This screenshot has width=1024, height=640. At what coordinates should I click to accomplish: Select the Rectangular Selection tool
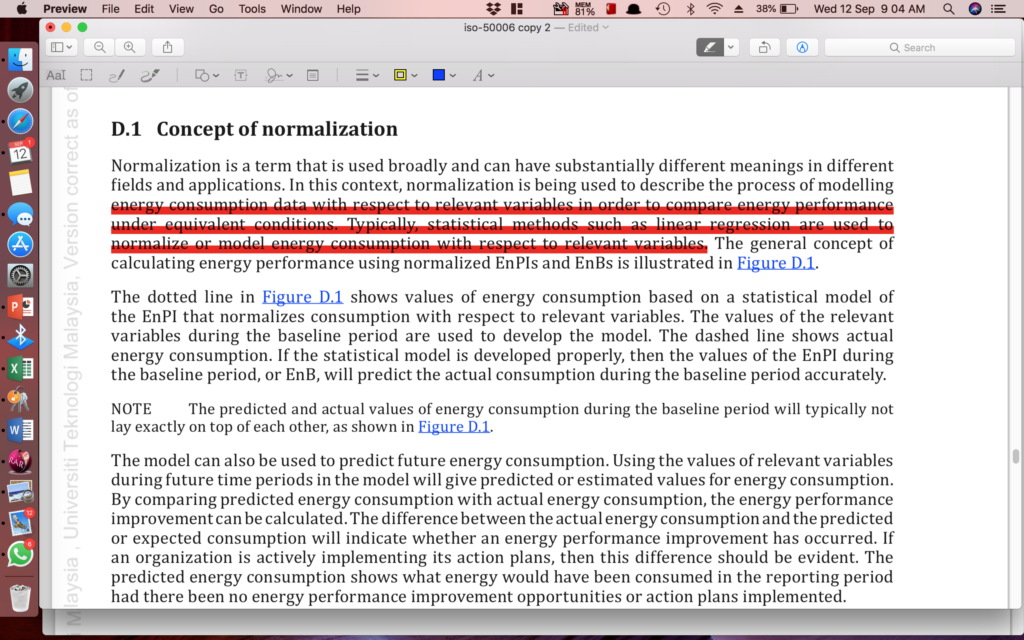pos(87,75)
